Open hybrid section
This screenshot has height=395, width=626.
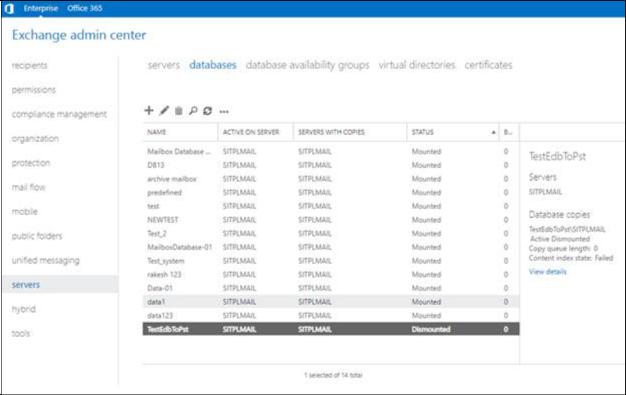[24, 309]
